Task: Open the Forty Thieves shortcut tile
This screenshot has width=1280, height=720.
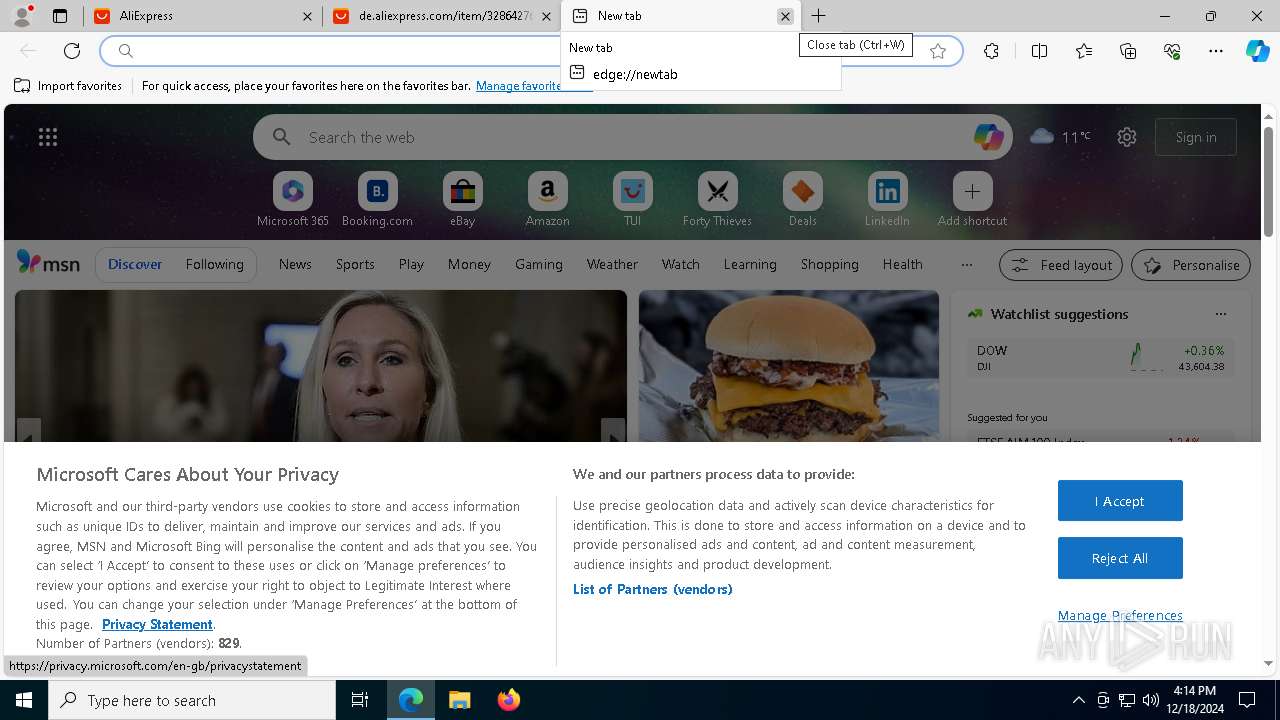Action: click(x=717, y=200)
